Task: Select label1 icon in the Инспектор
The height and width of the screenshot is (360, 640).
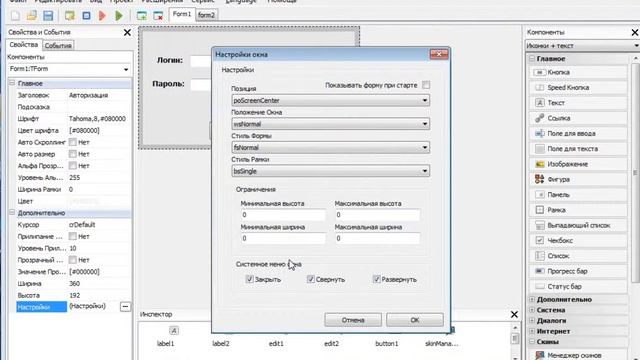Action: [173, 331]
